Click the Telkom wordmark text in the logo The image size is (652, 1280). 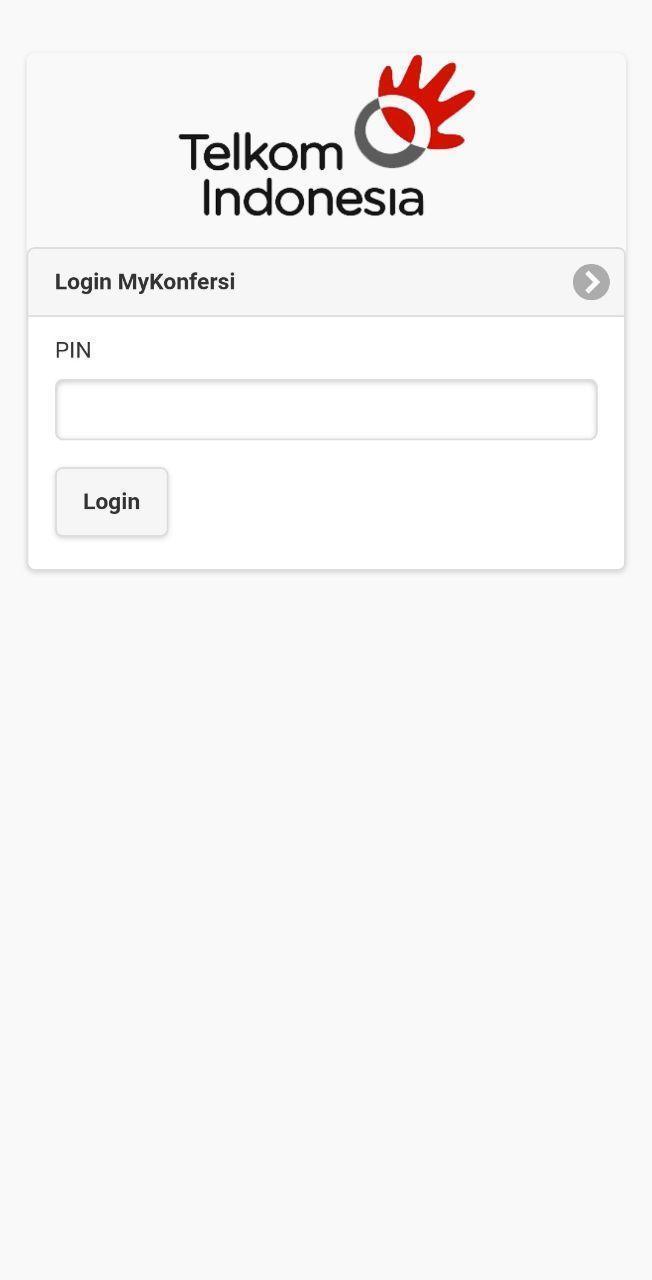point(262,150)
